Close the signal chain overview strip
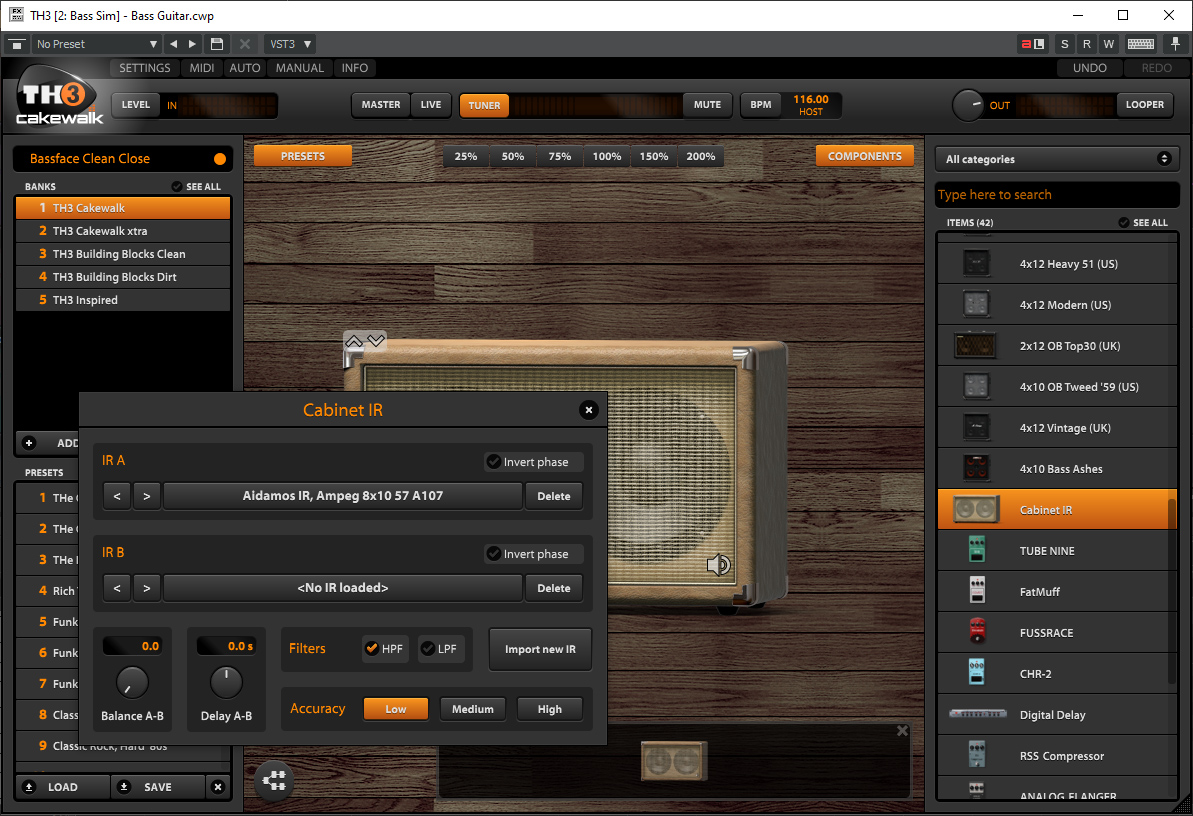Image resolution: width=1193 pixels, height=816 pixels. (x=902, y=731)
